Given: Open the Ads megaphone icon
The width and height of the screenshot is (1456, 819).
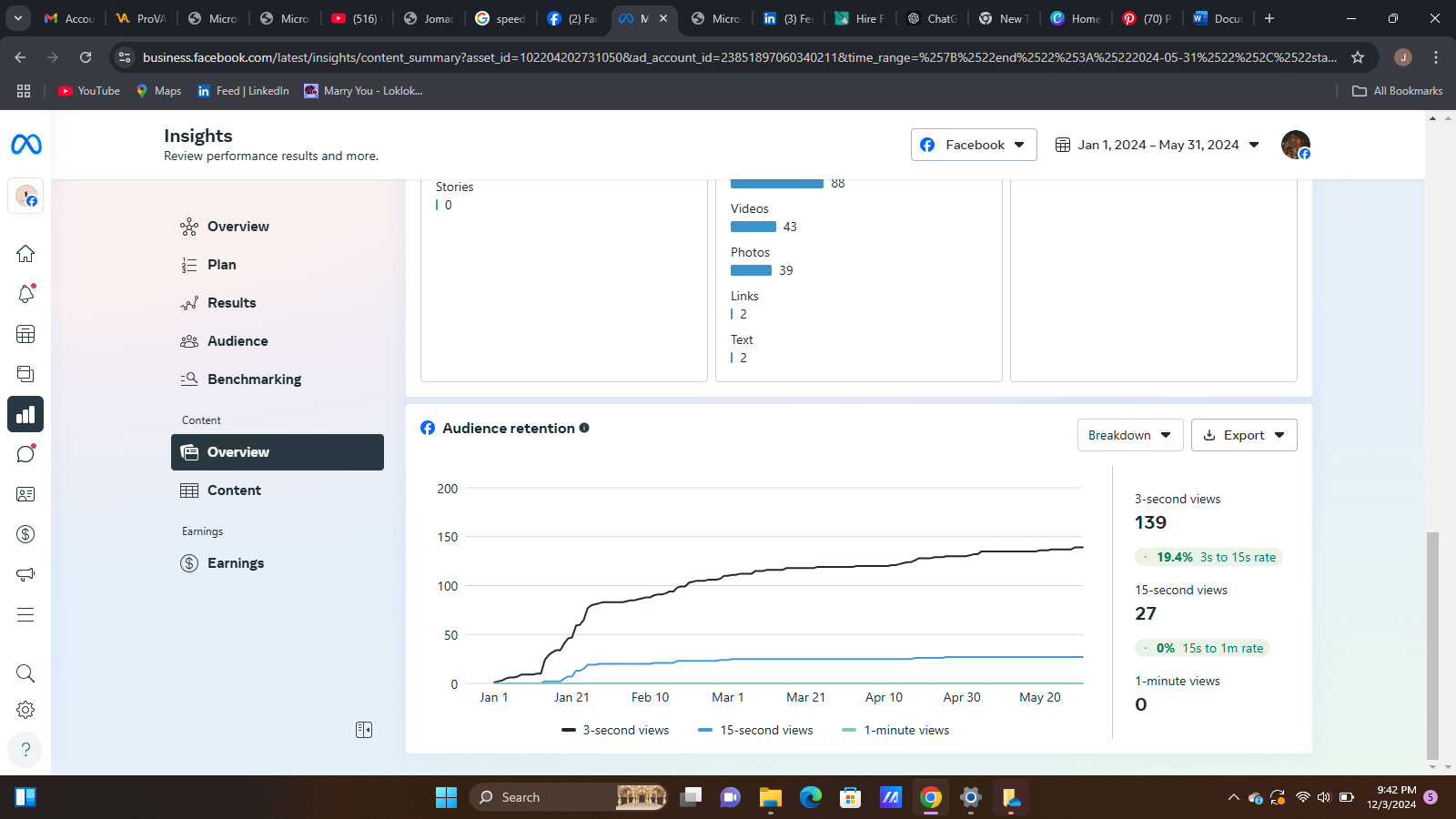Looking at the screenshot, I should click(x=25, y=574).
